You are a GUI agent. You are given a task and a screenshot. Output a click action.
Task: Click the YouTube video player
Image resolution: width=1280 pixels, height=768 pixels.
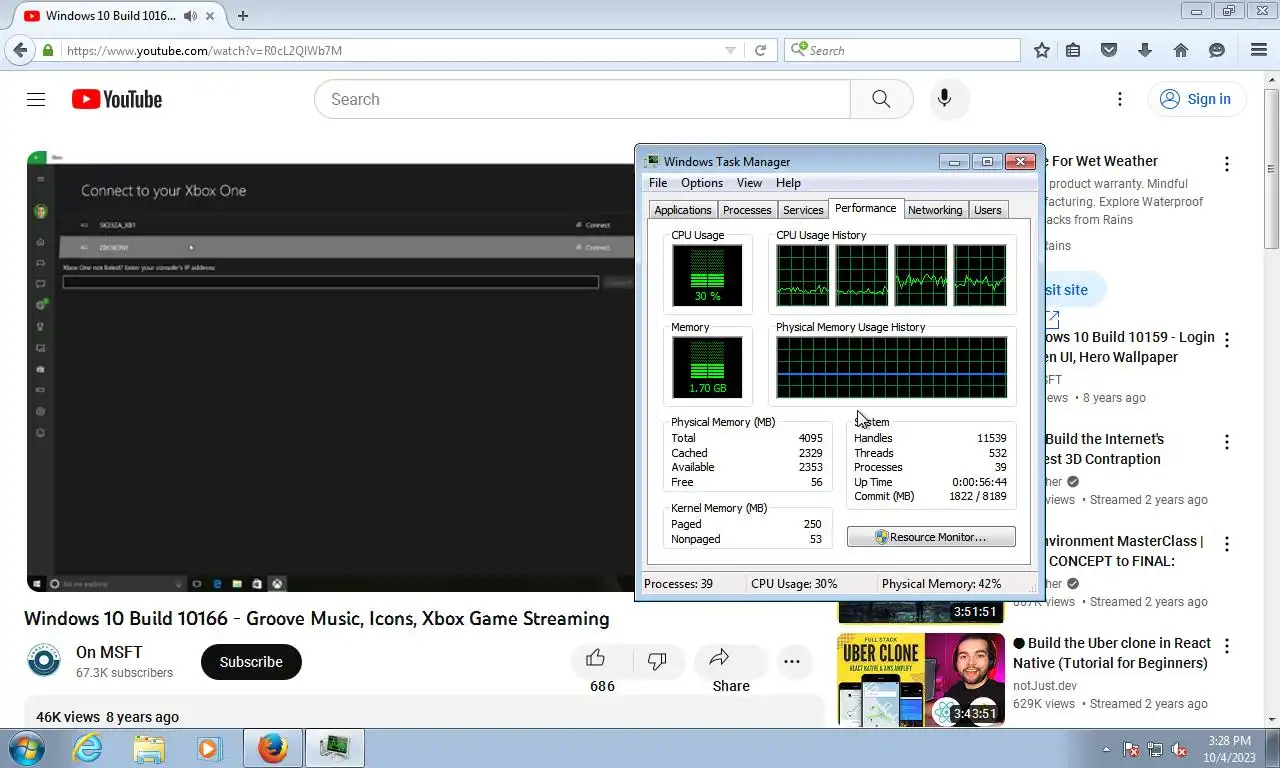point(331,371)
